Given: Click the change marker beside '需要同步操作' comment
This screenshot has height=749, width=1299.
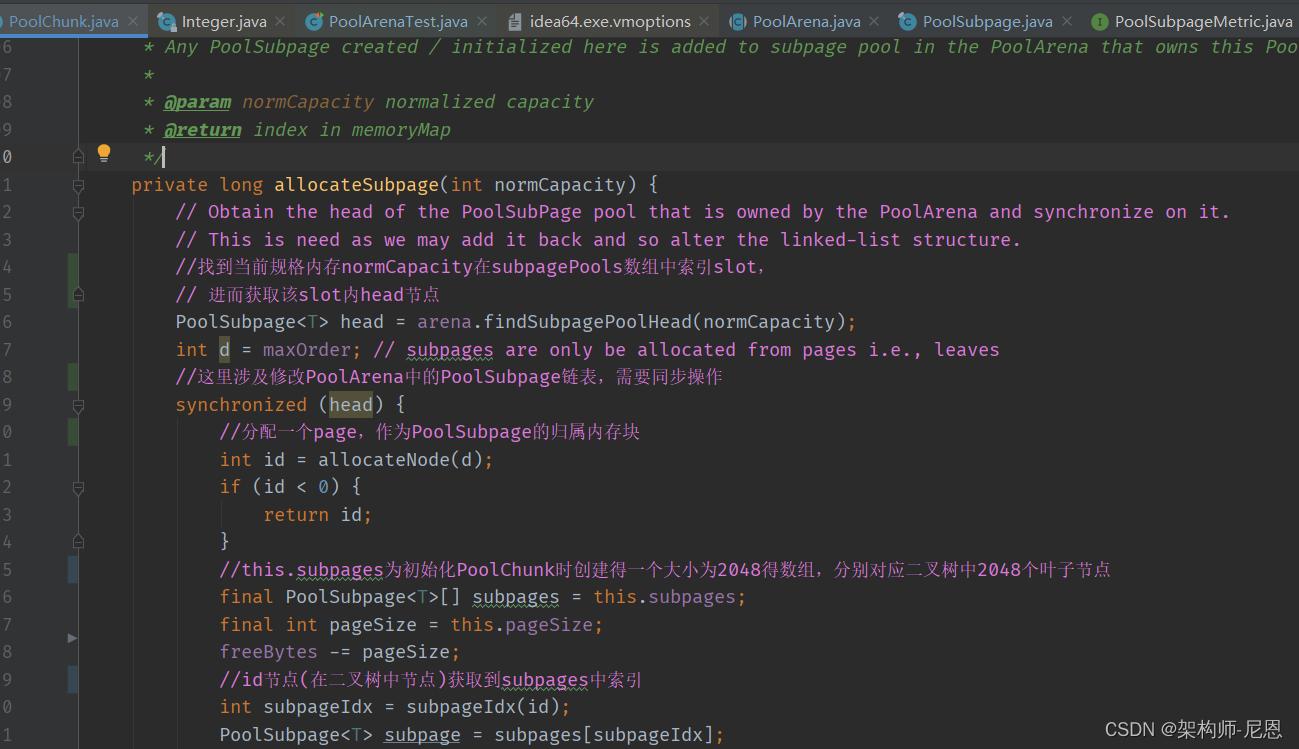Looking at the screenshot, I should pos(72,377).
